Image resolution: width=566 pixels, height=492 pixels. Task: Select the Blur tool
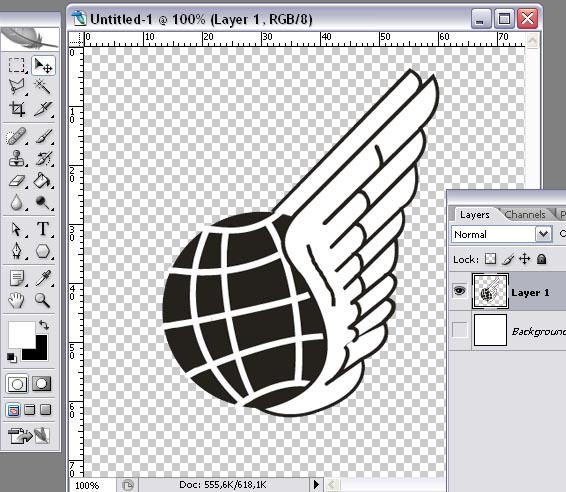click(17, 203)
